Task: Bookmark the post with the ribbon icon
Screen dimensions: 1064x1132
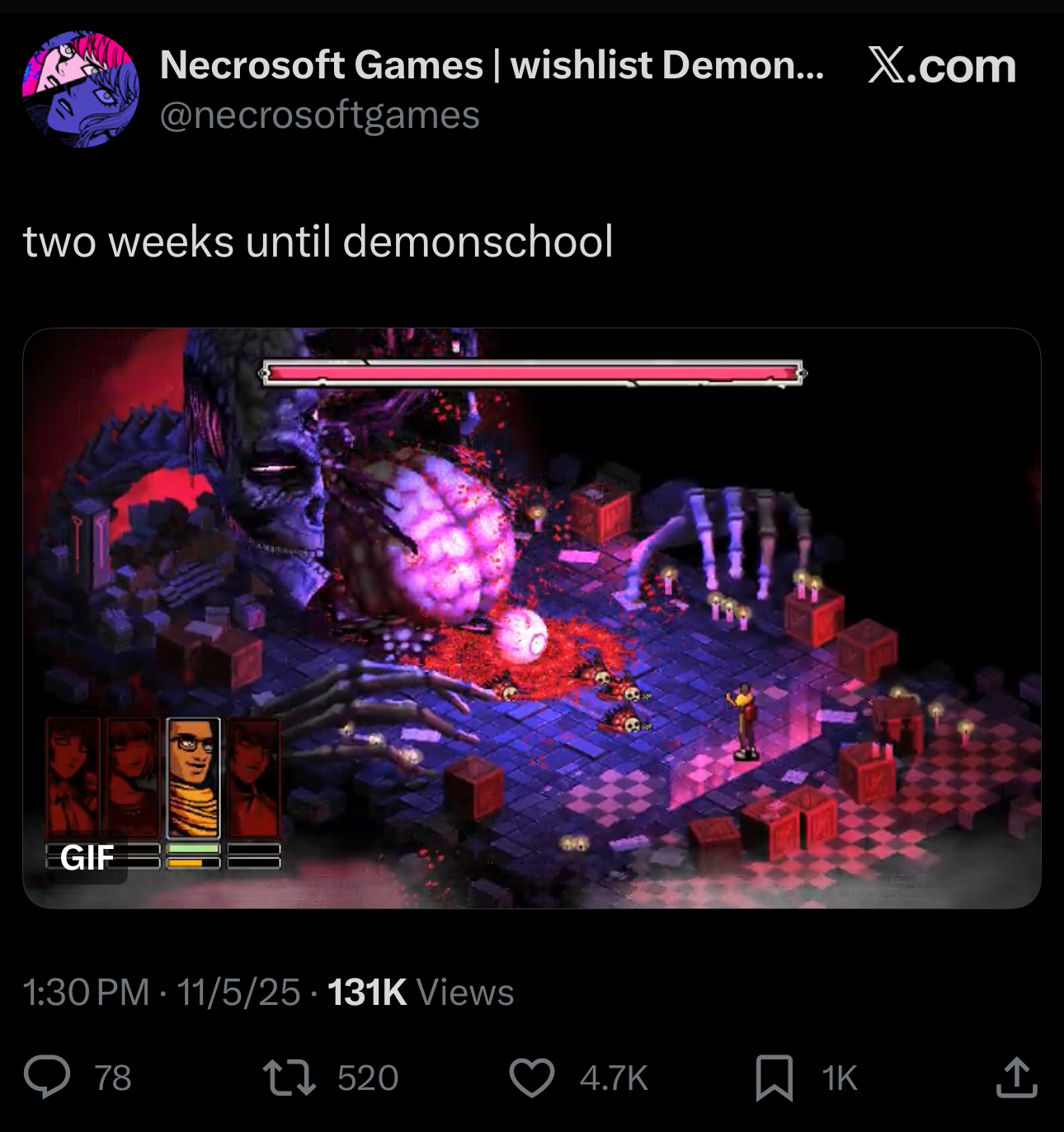Action: (x=774, y=1078)
